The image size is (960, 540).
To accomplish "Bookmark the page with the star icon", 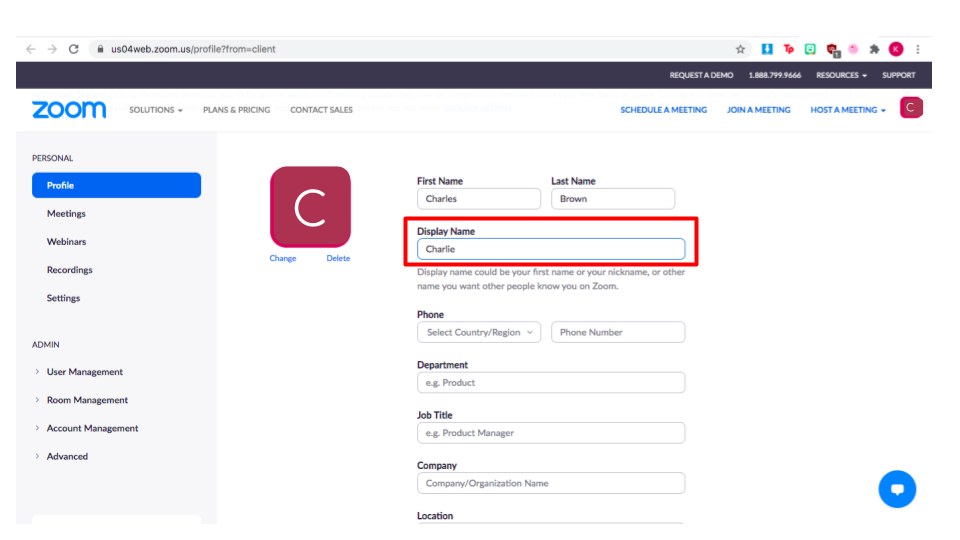I will 740,49.
